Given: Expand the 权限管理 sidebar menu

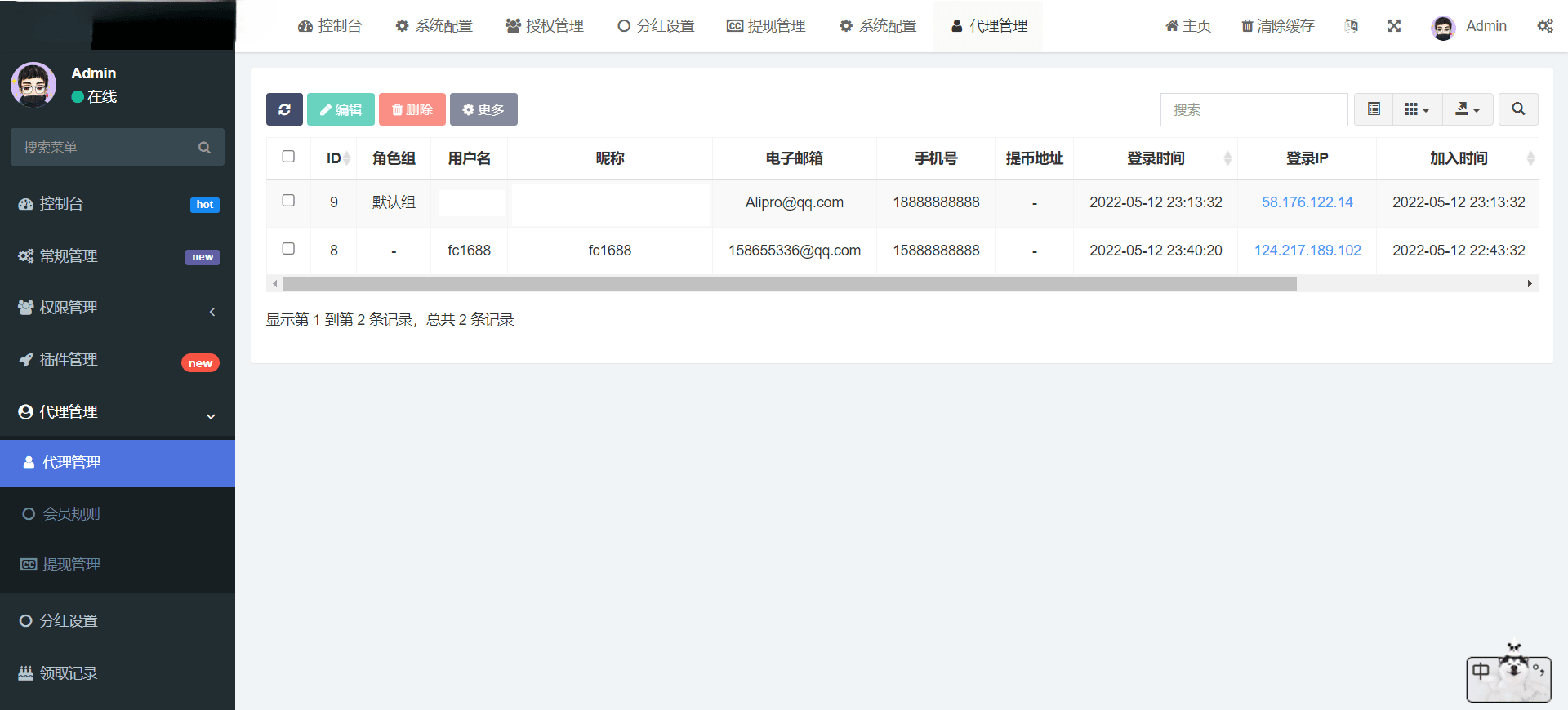Looking at the screenshot, I should click(x=118, y=308).
